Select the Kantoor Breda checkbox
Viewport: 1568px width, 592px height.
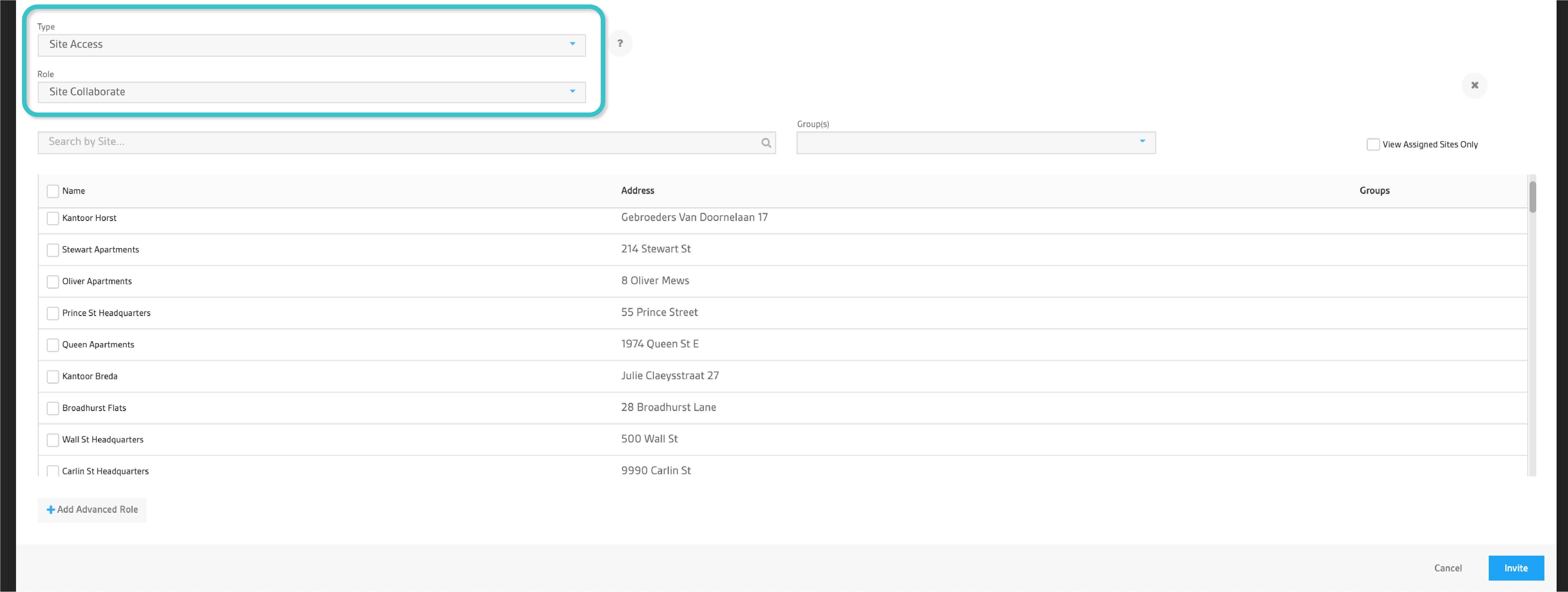53,377
